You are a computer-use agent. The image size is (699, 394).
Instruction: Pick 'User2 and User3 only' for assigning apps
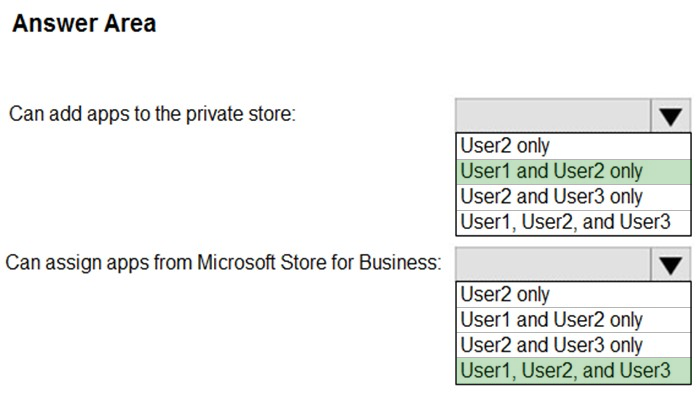573,345
